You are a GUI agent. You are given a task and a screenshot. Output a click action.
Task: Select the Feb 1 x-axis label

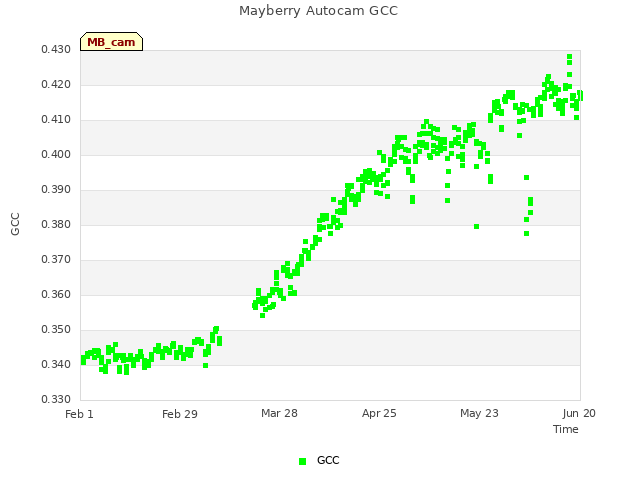coord(79,414)
